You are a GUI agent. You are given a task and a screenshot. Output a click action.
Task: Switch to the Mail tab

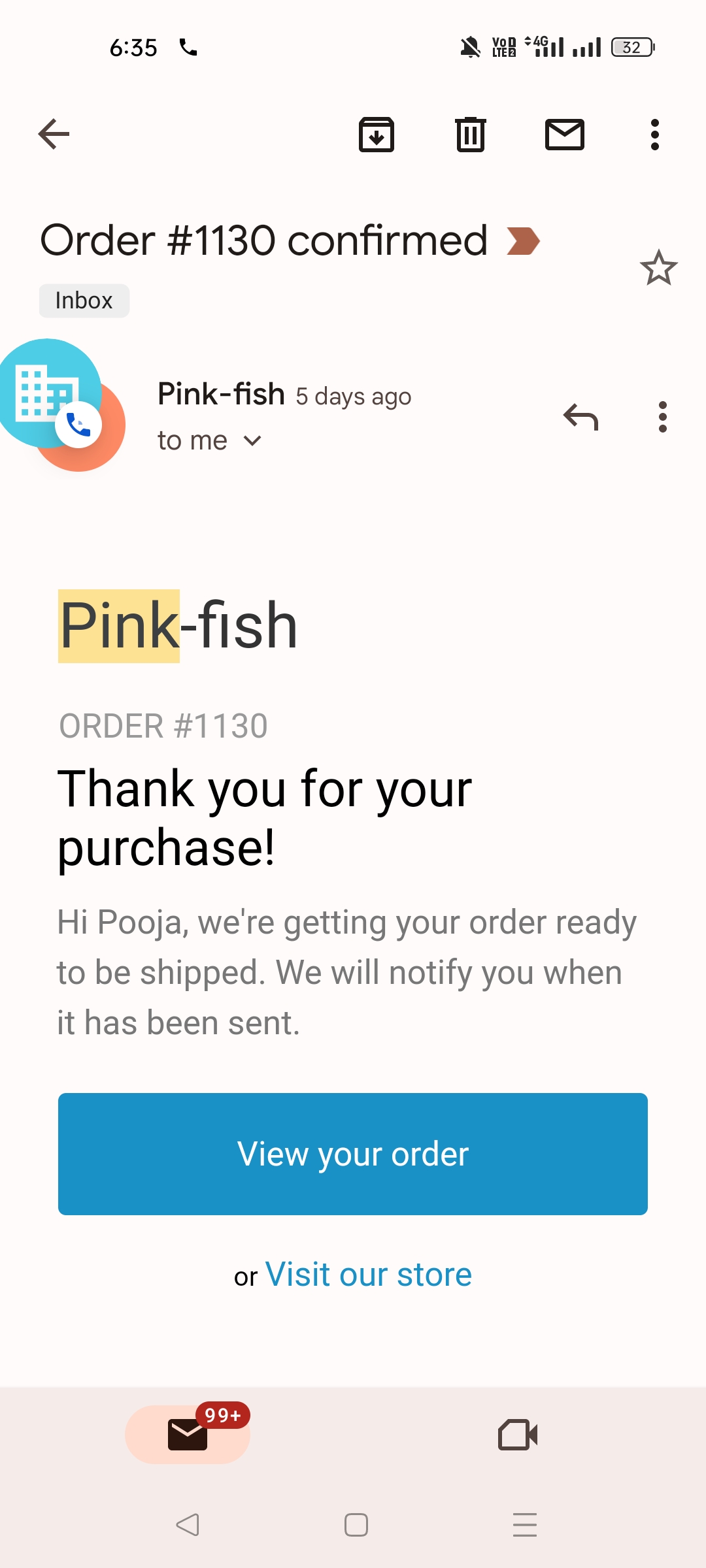[x=188, y=1435]
